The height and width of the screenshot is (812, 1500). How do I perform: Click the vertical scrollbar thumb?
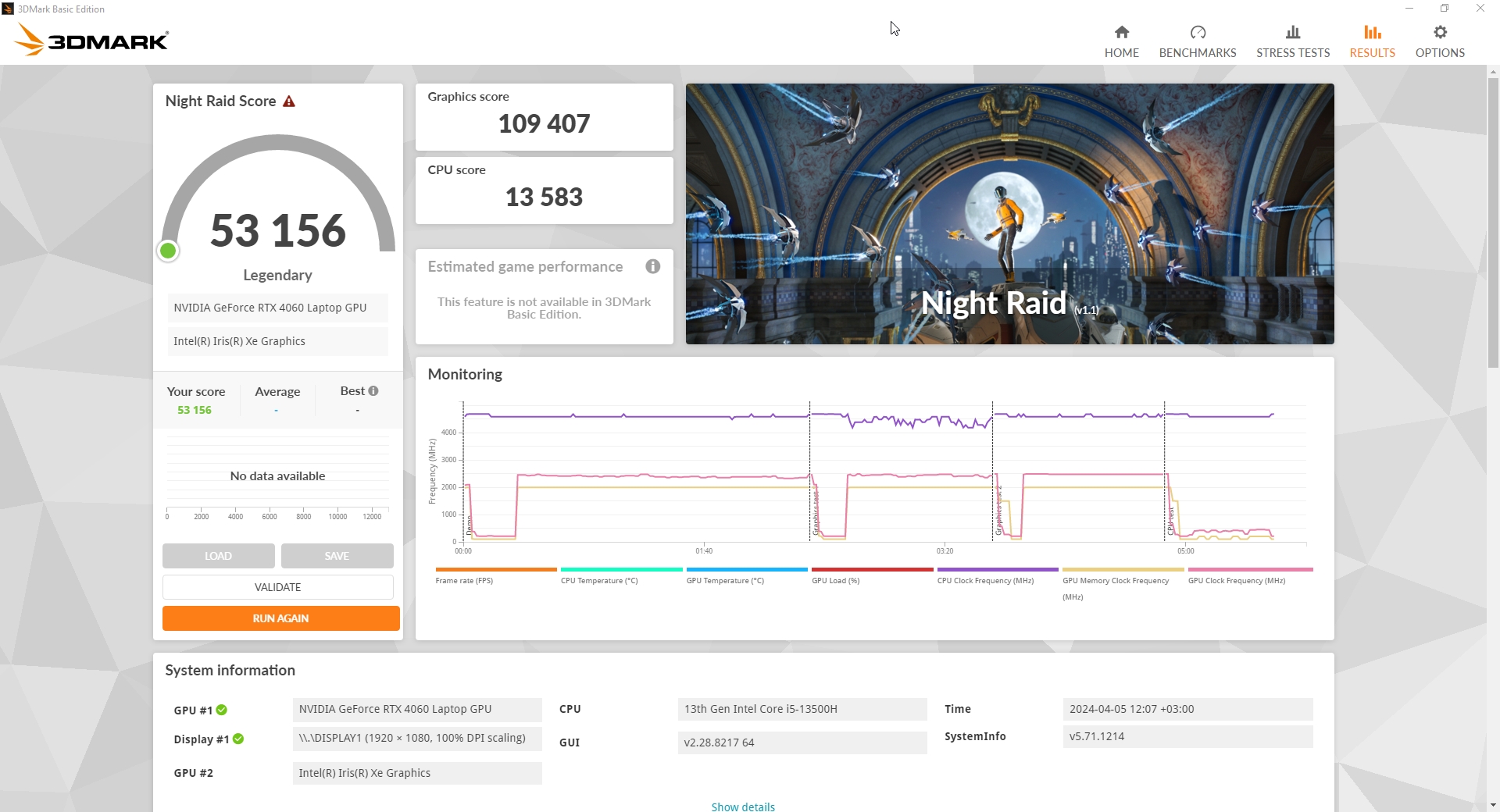tap(1493, 223)
